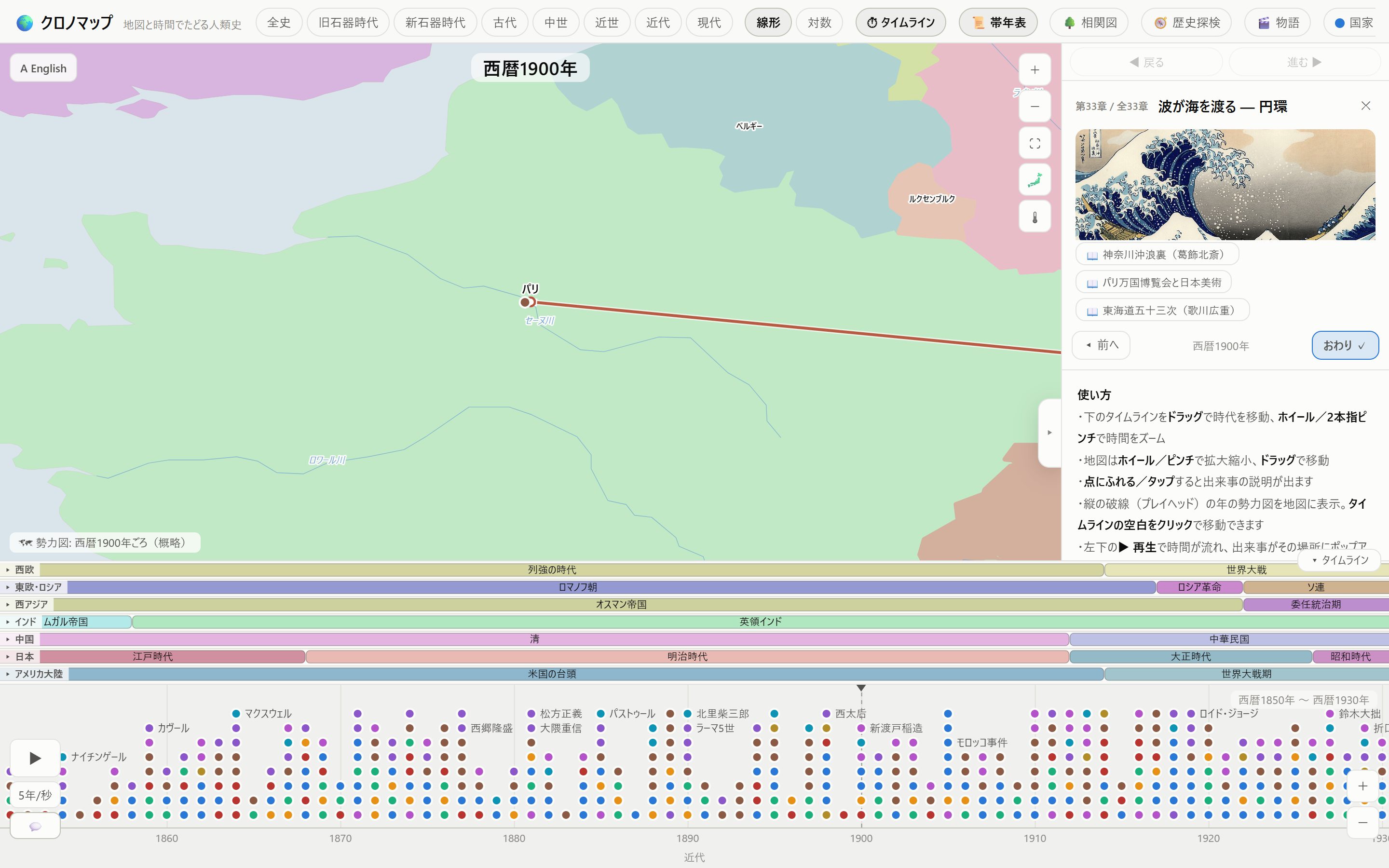Select the 明治時代 band segment
This screenshot has height=868, width=1389.
(x=687, y=656)
